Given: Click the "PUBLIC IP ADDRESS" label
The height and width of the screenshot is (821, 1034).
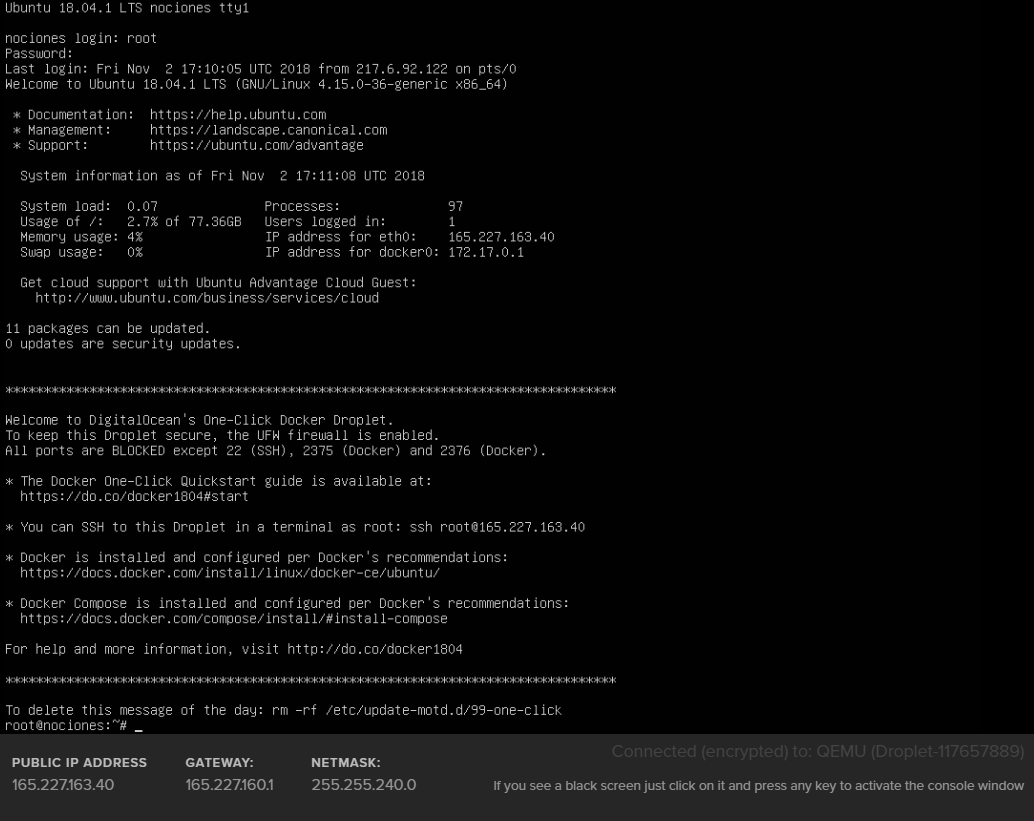Looking at the screenshot, I should point(79,762).
